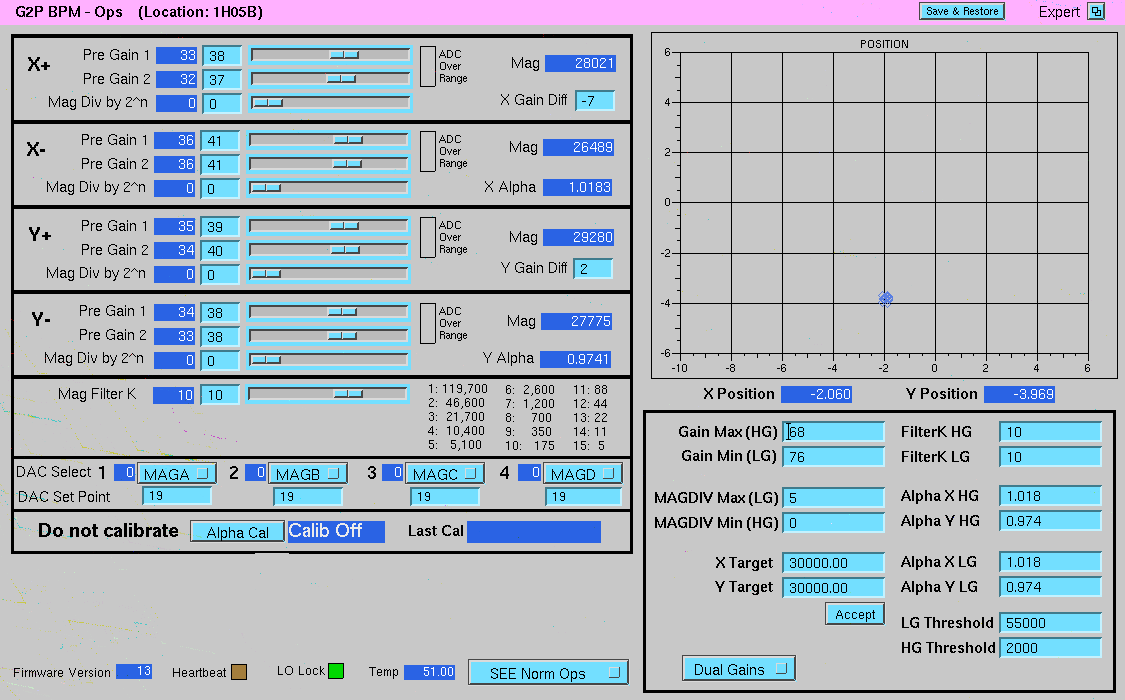Edit the MAGDIV Max (LG) field

click(x=834, y=498)
